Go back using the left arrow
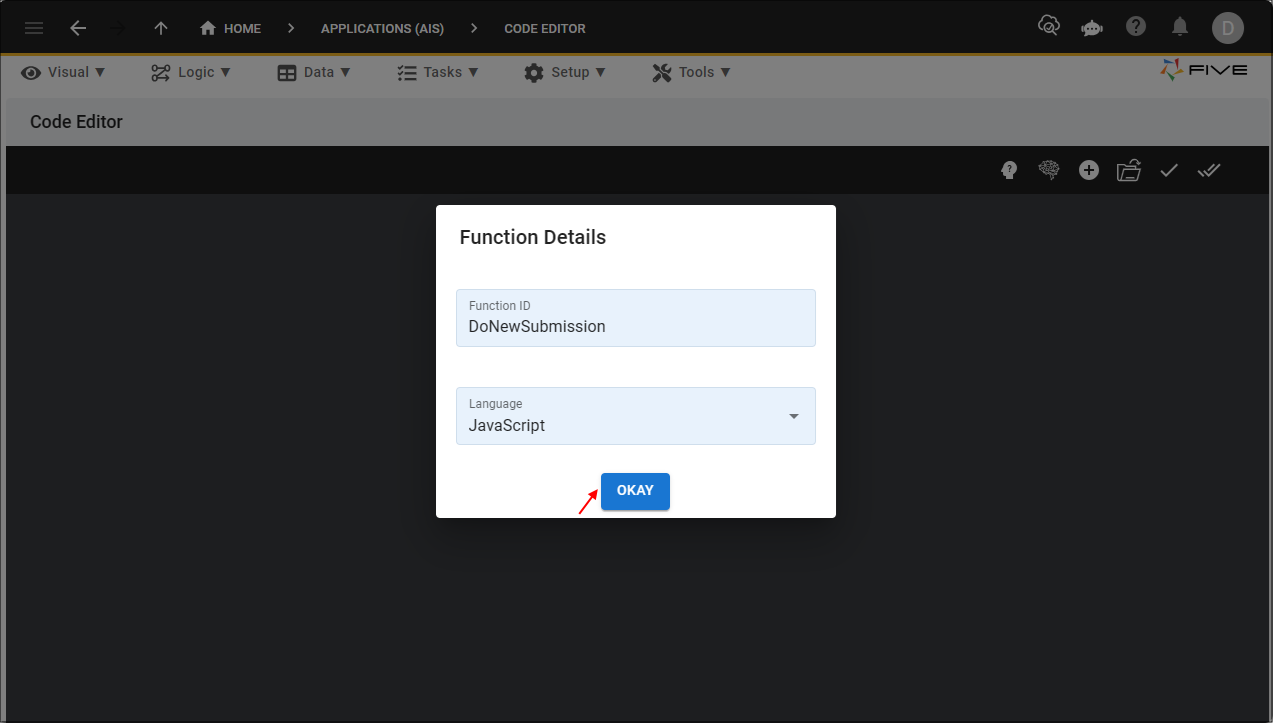Screen dimensions: 1273x723 coord(78,28)
